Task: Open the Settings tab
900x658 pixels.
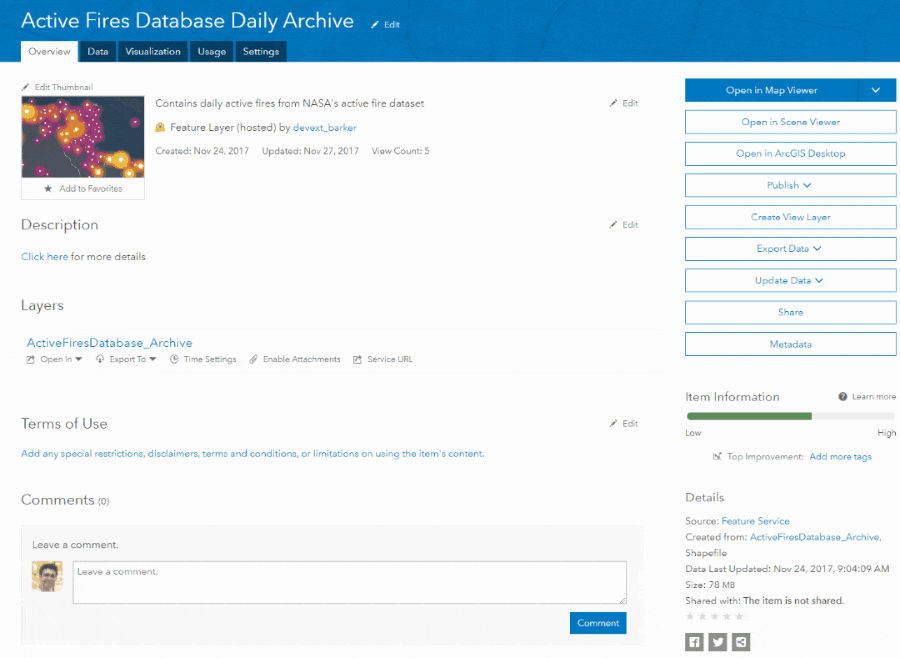Action: coord(261,52)
